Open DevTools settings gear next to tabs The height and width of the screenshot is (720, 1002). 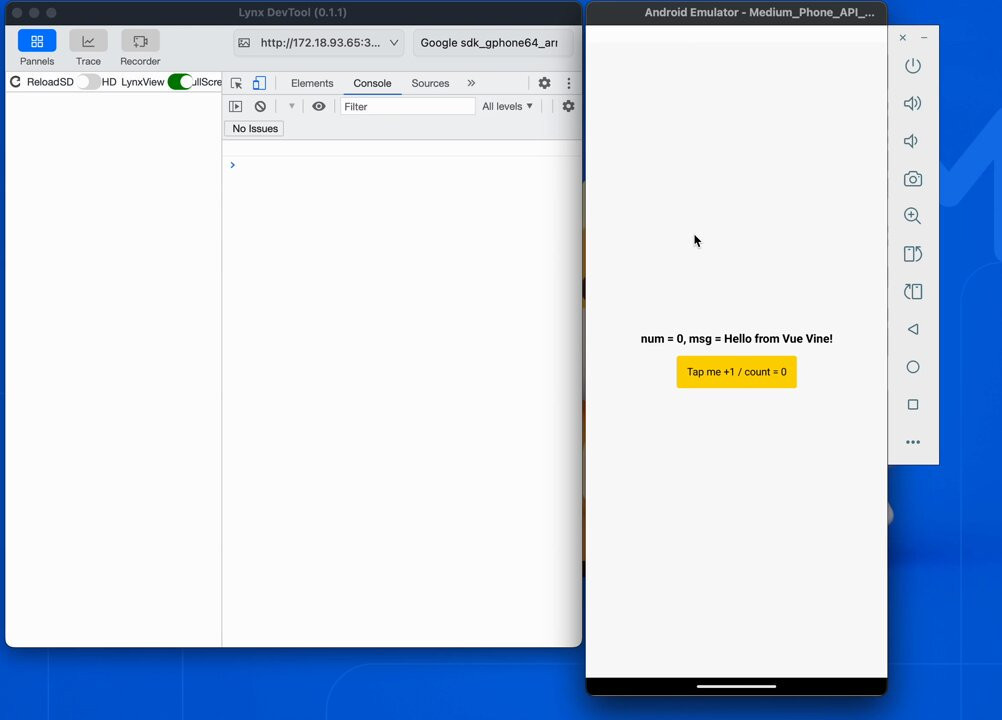click(544, 83)
